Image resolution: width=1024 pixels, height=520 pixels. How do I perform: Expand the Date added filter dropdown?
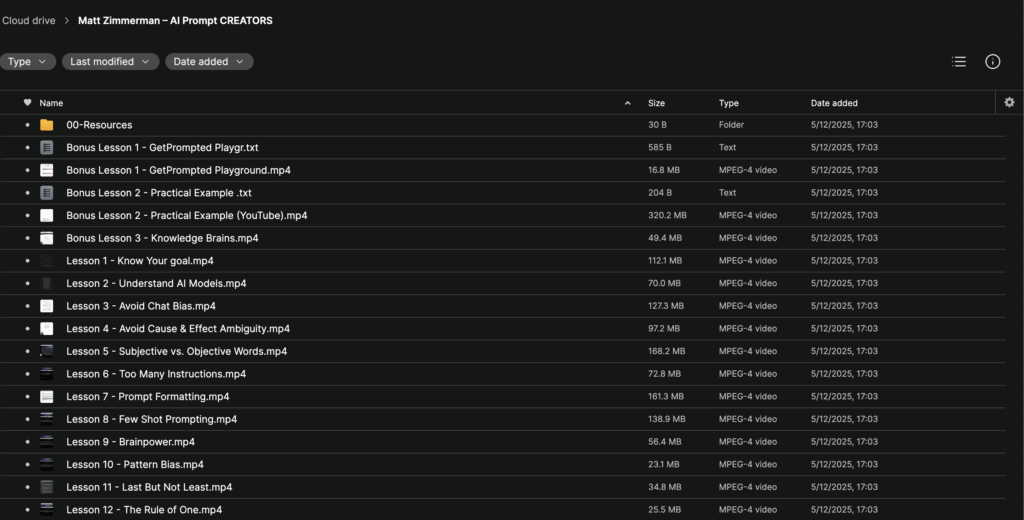coord(209,61)
